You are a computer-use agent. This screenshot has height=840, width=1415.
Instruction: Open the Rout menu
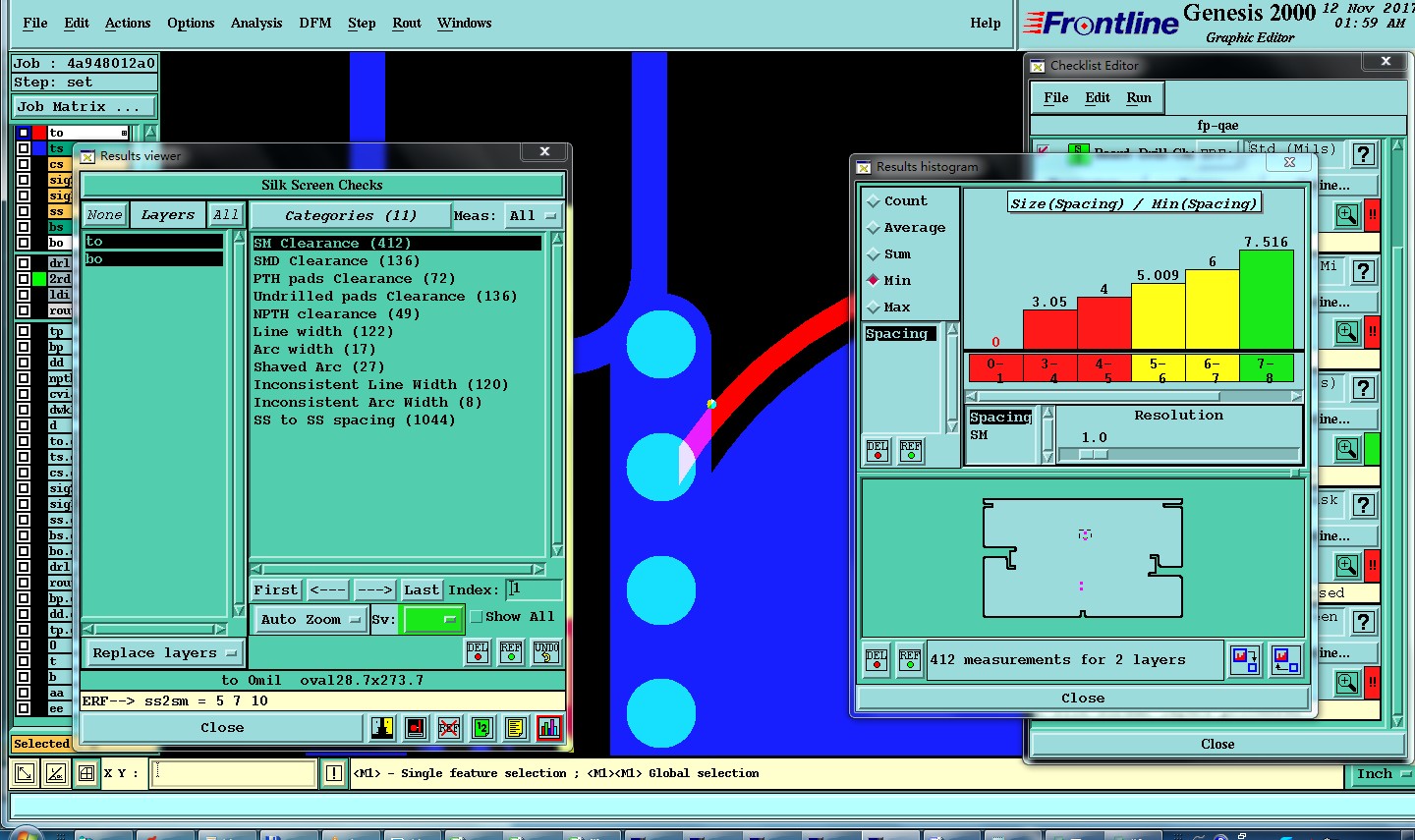tap(407, 23)
